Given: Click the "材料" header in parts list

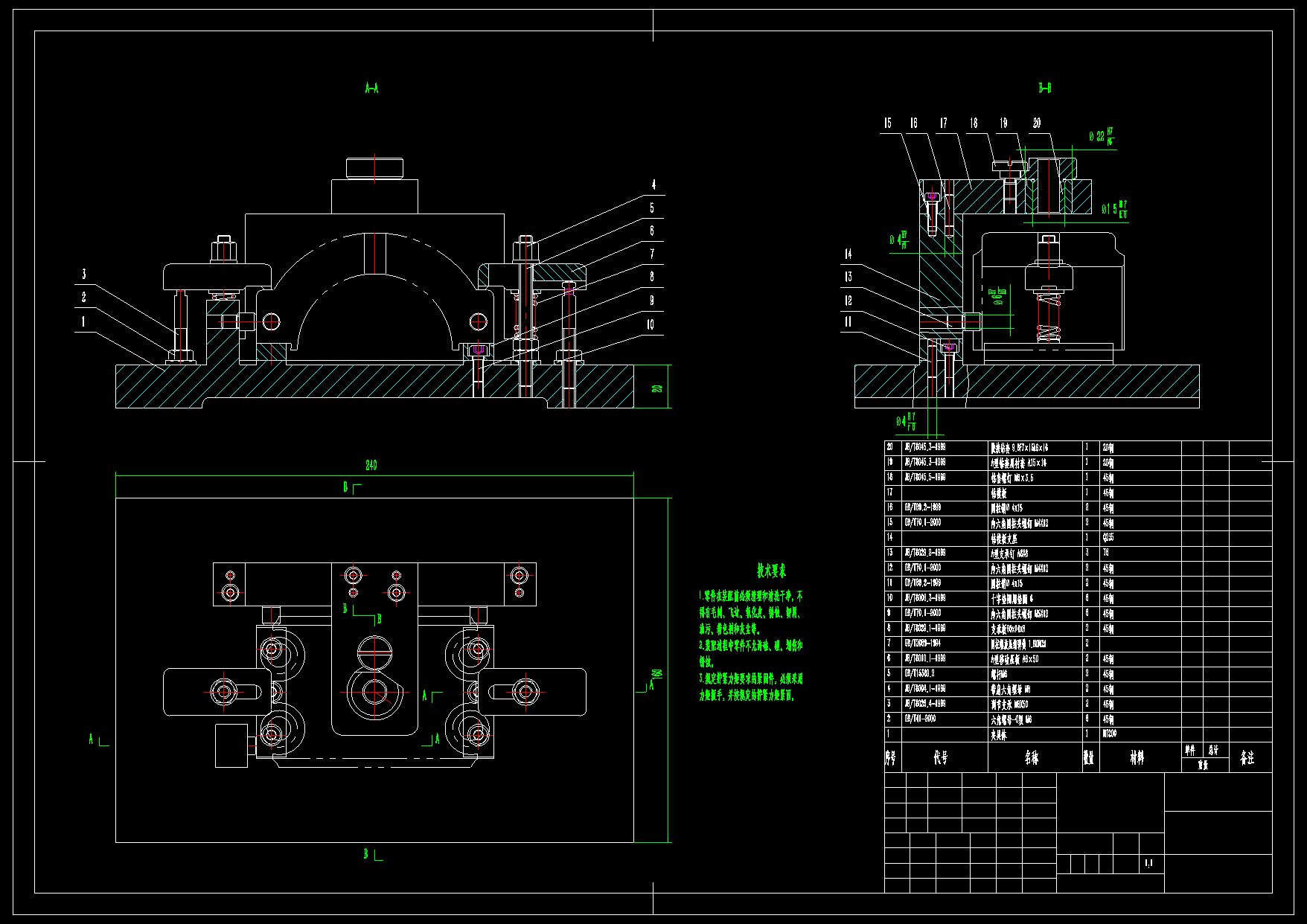Looking at the screenshot, I should point(1137,757).
